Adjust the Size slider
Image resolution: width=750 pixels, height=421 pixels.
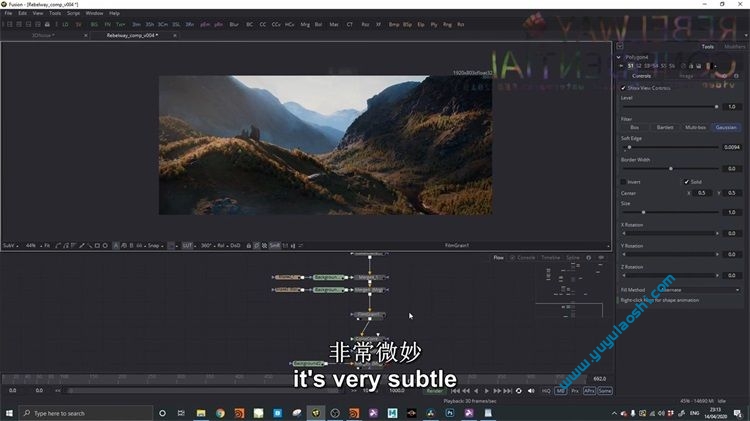click(x=671, y=212)
